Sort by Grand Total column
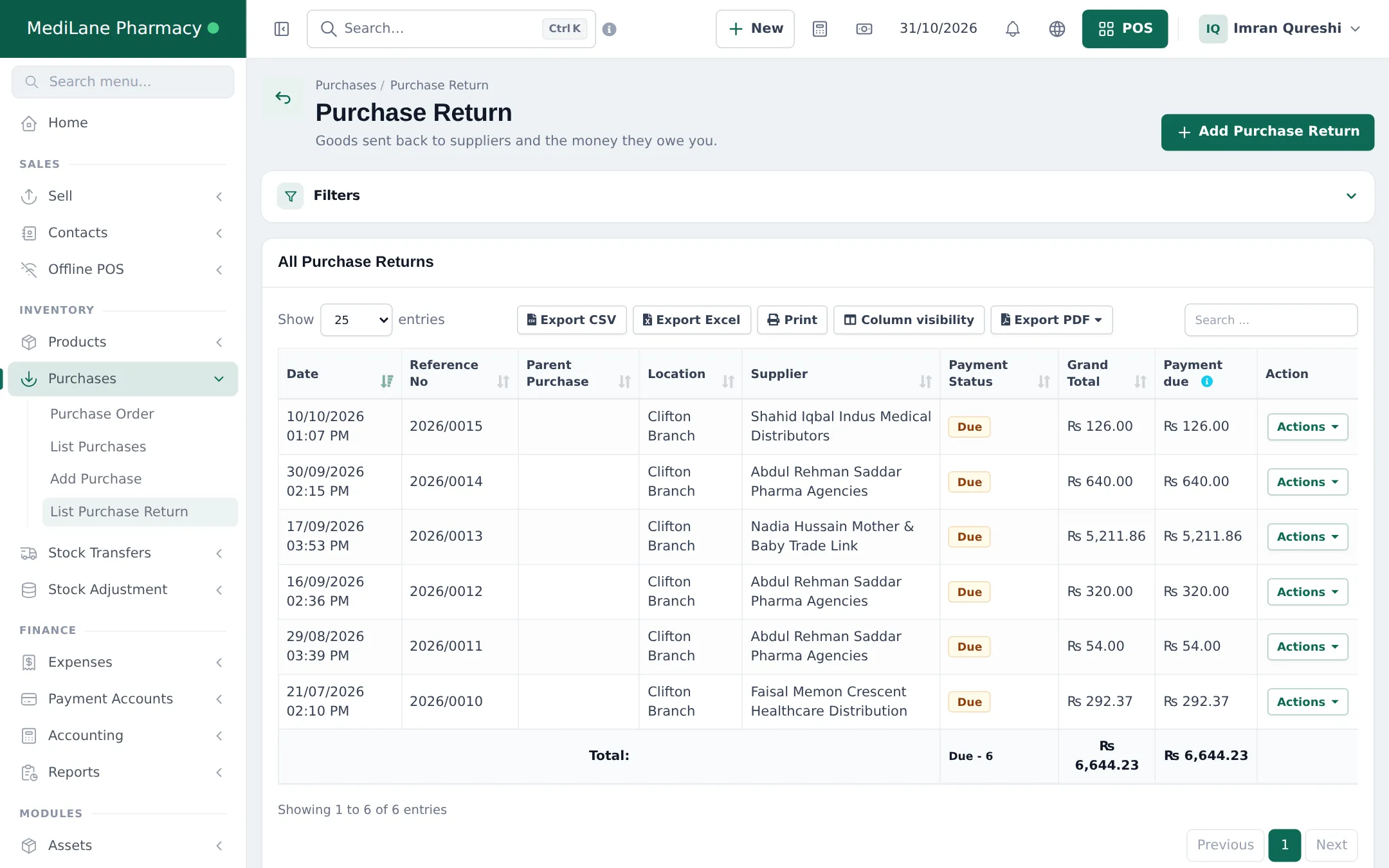 tap(1140, 381)
